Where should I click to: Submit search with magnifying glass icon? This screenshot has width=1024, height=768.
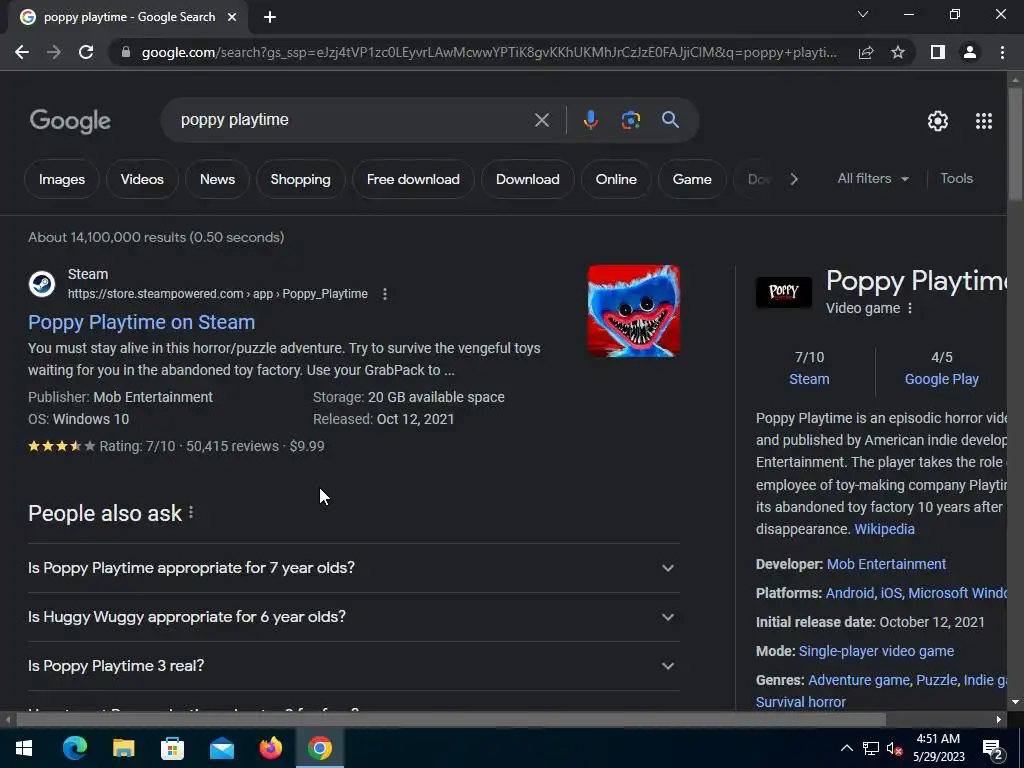click(670, 120)
